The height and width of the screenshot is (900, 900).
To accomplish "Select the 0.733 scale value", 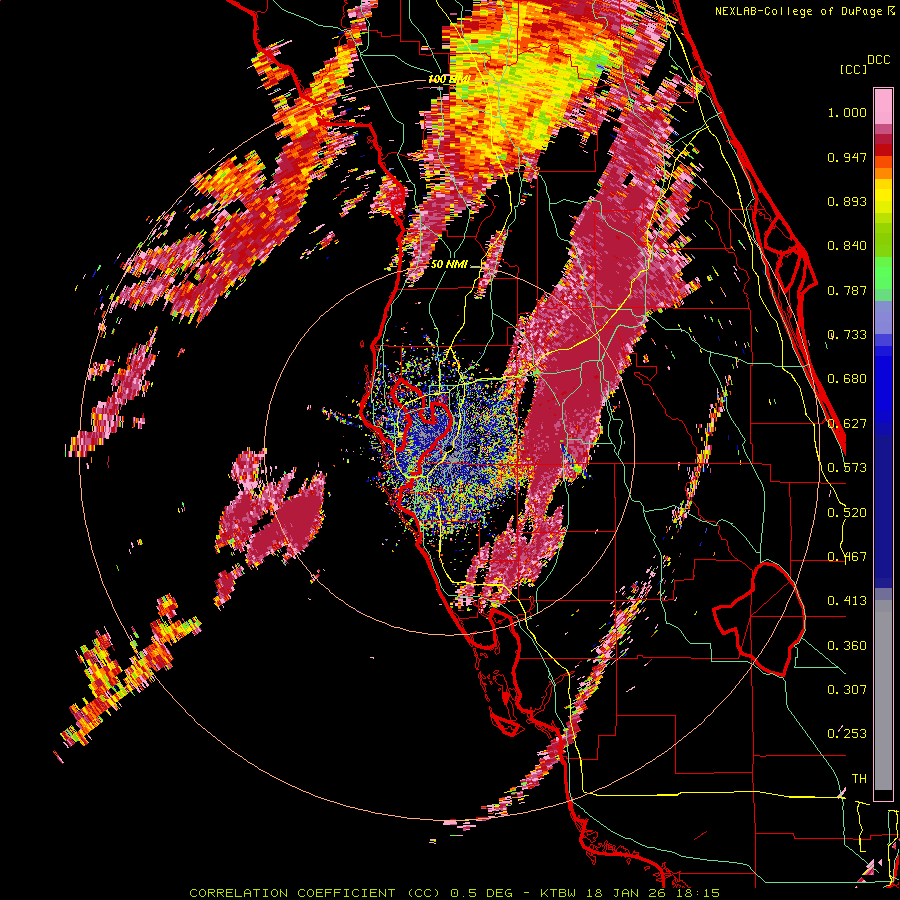I will pos(847,335).
